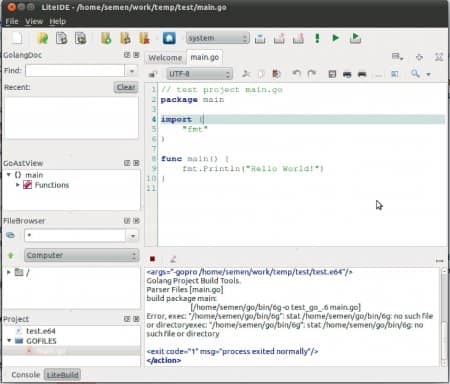450x384 pixels.
Task: Close the current editor tab with X icon
Action: pyautogui.click(x=439, y=57)
